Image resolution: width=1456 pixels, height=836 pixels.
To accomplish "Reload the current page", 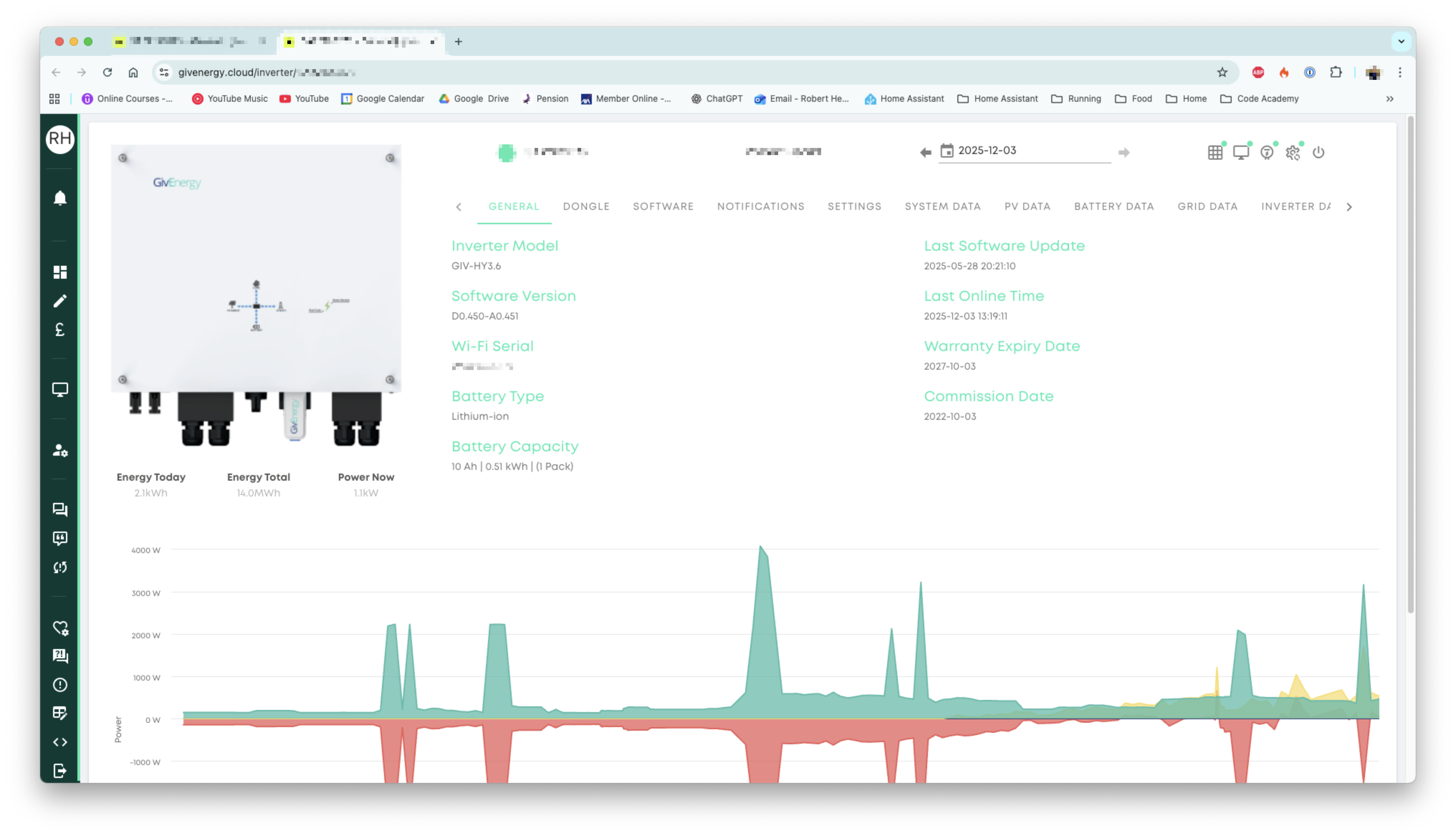I will coord(107,72).
